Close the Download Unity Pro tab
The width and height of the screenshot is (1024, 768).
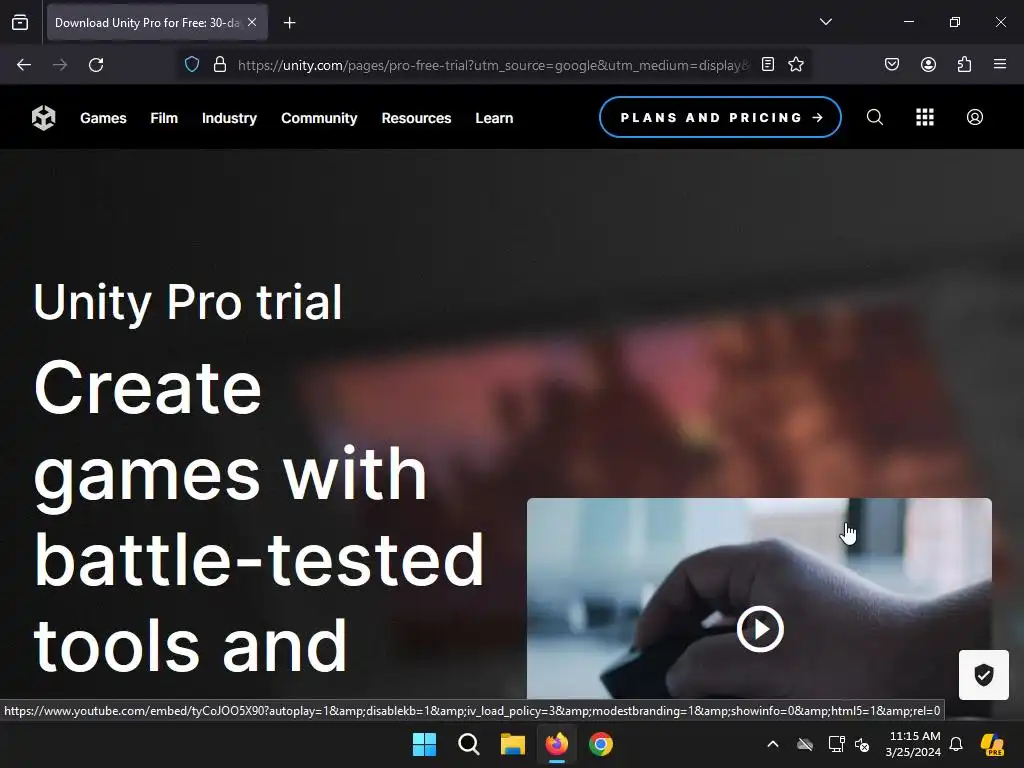(252, 22)
